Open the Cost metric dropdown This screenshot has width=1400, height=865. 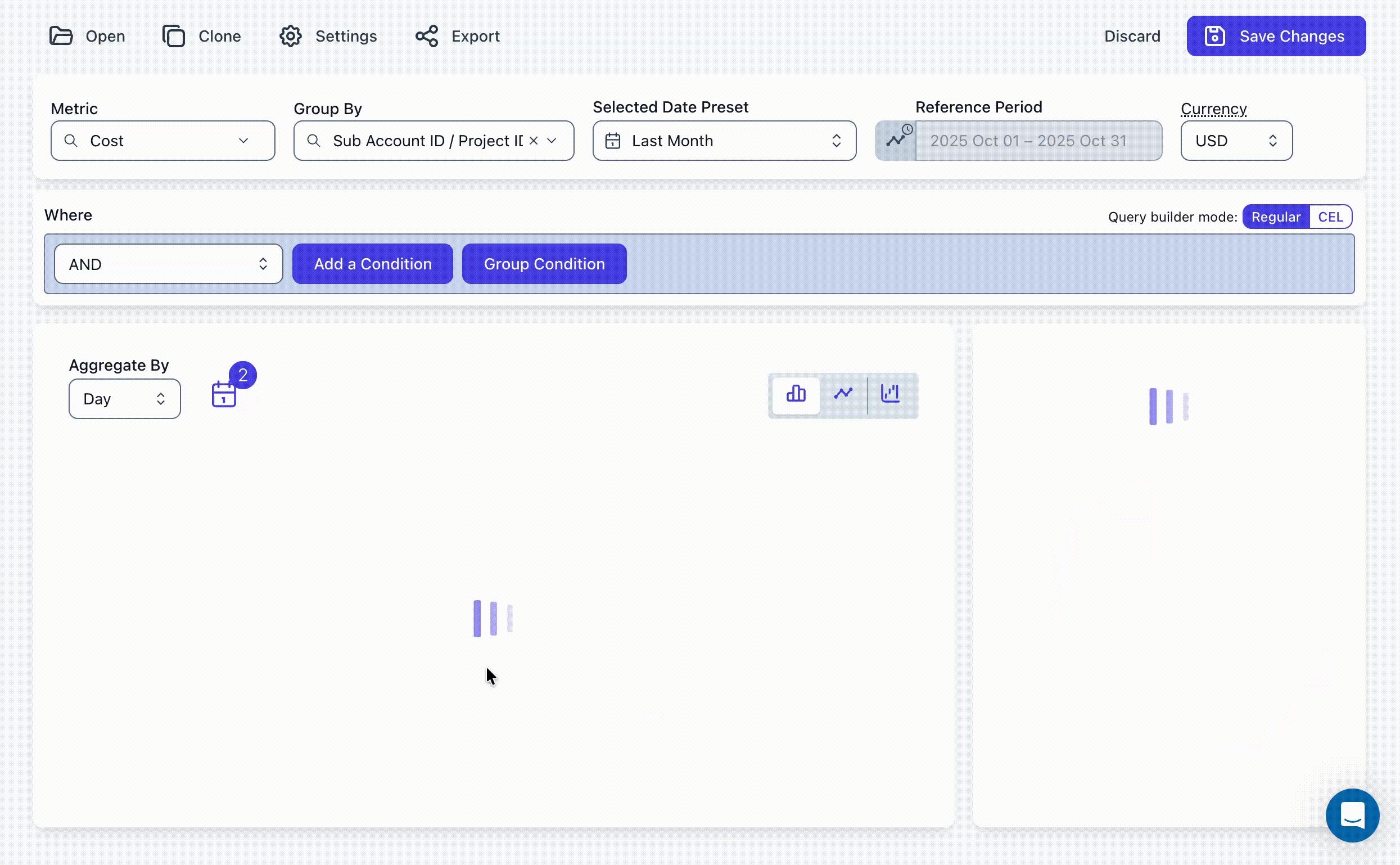[242, 141]
